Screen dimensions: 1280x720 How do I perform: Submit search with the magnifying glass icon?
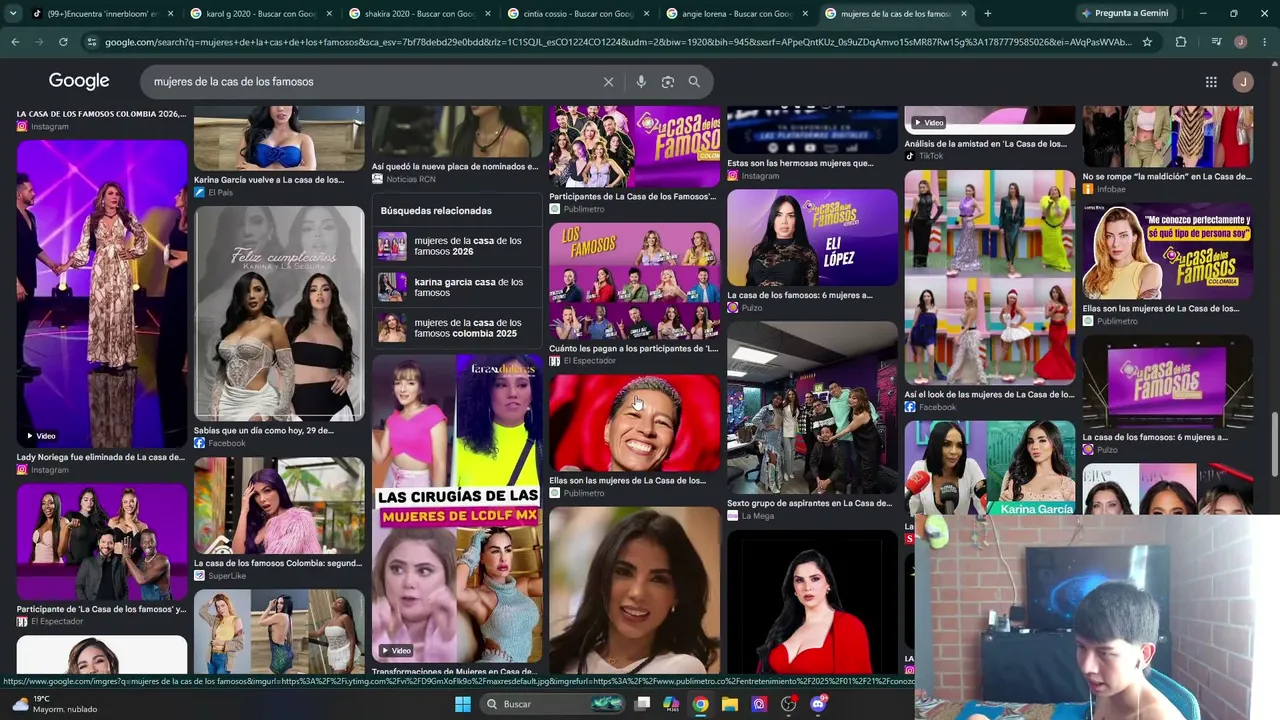click(694, 82)
